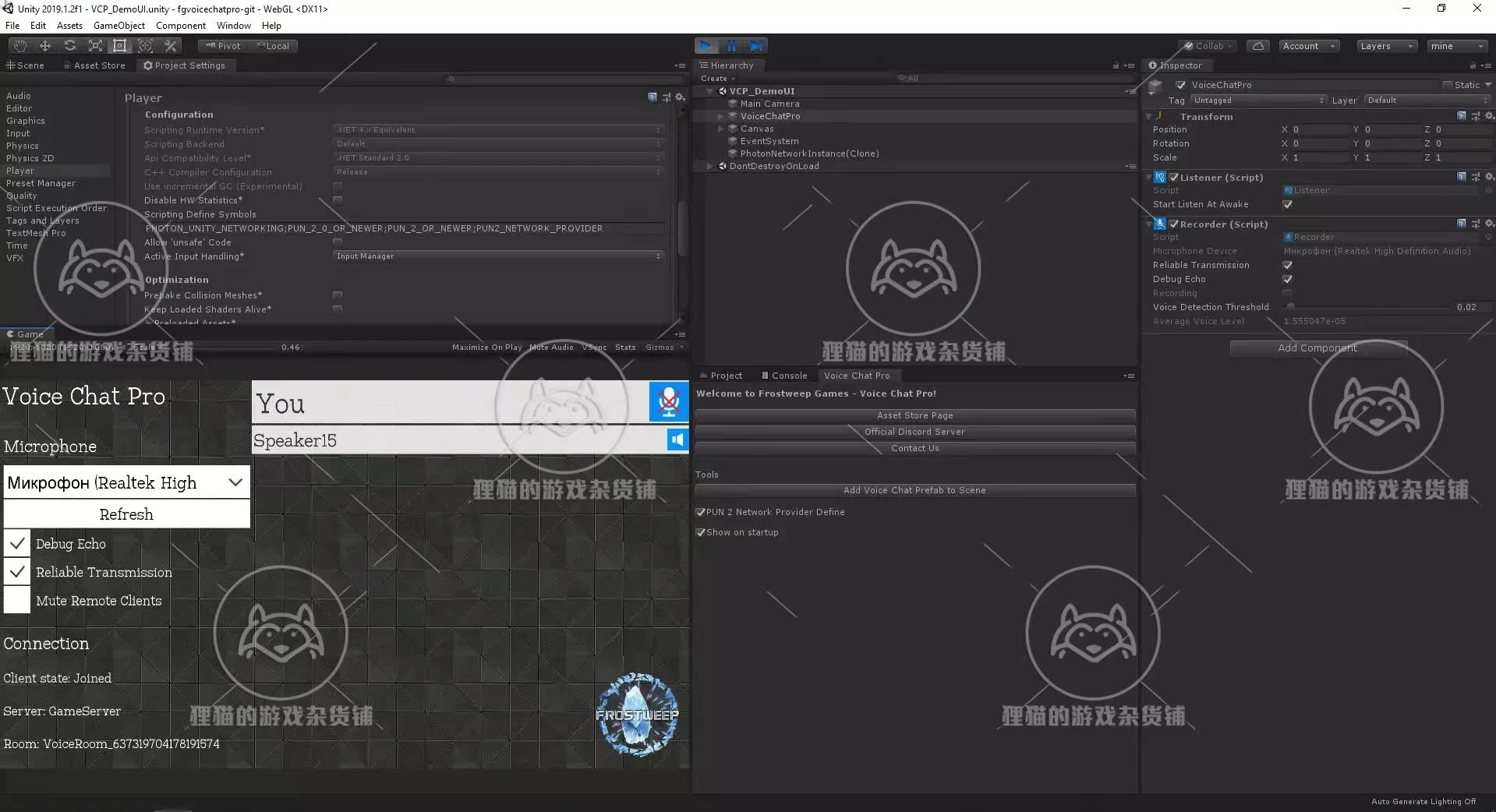Expand the DontDestroyOnLoad scene
This screenshot has height=812, width=1496.
(x=709, y=166)
